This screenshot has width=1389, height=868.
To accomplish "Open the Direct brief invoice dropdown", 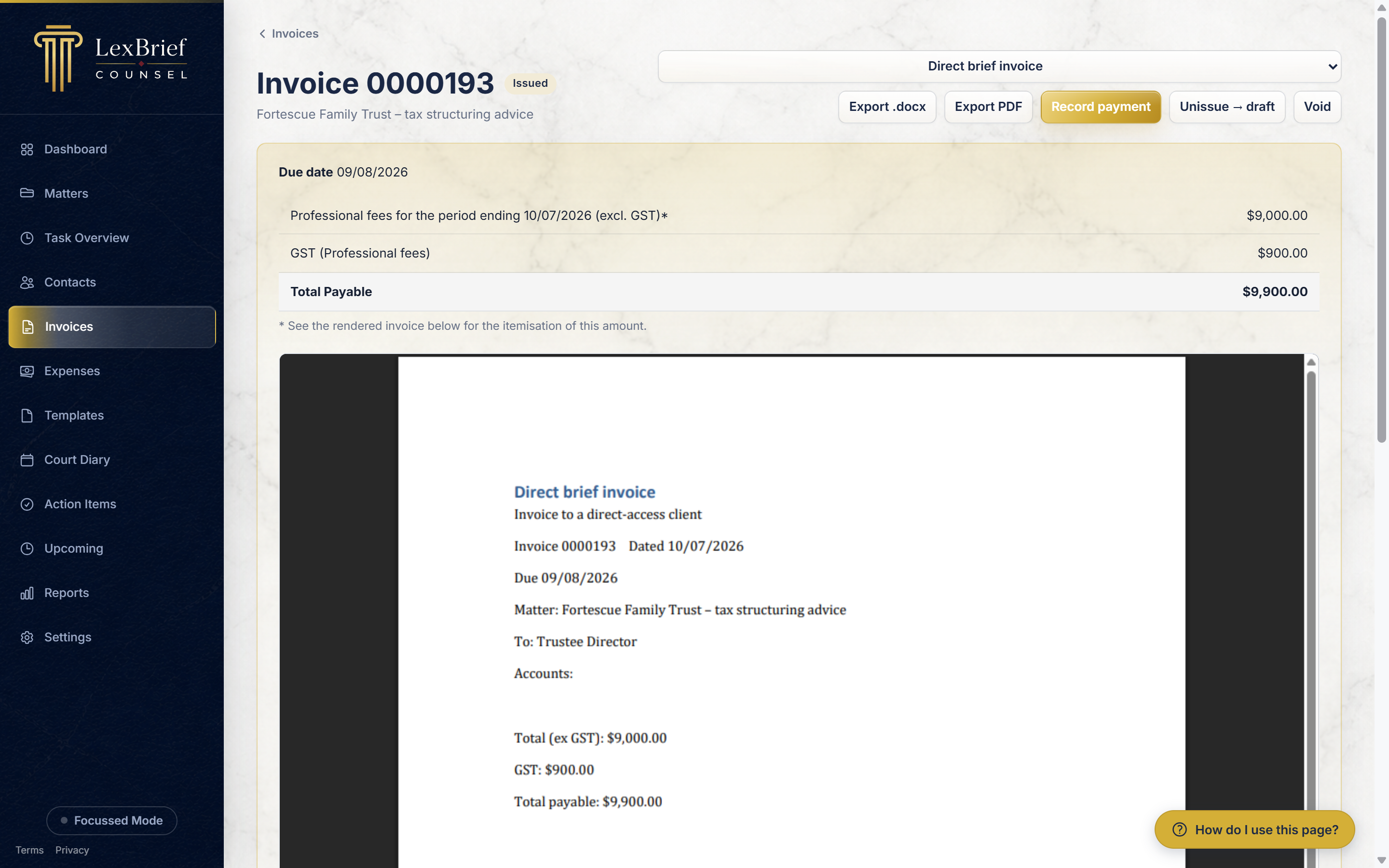I will [999, 66].
